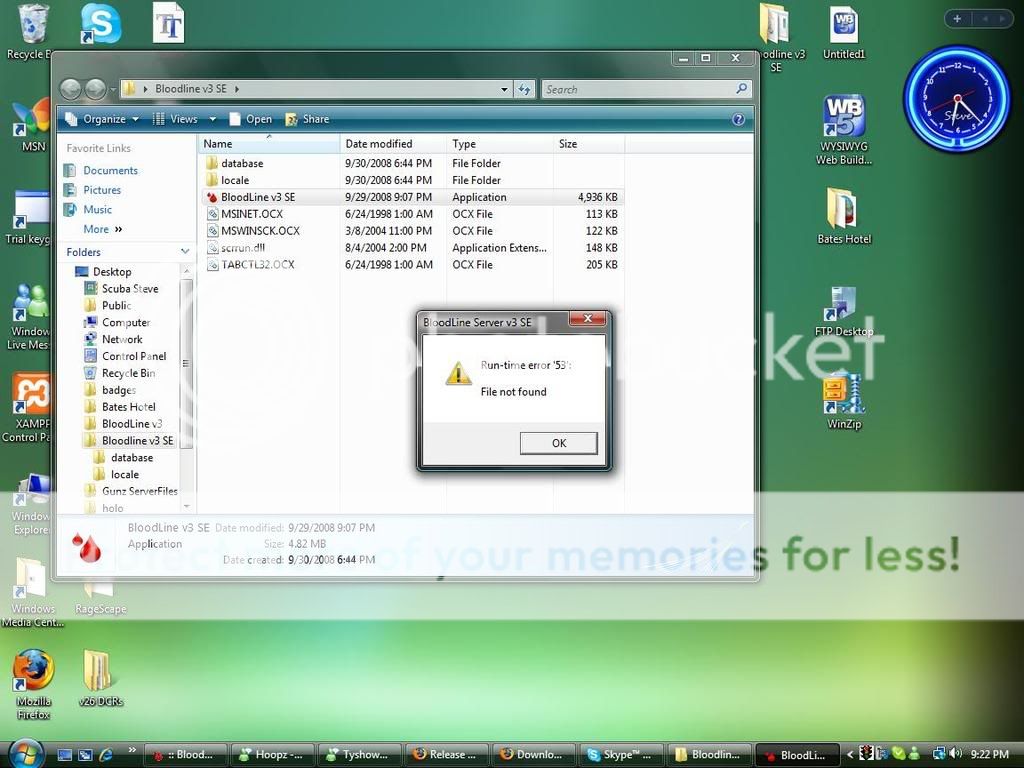Viewport: 1024px width, 768px height.
Task: Sort files by the Name column
Action: (268, 144)
